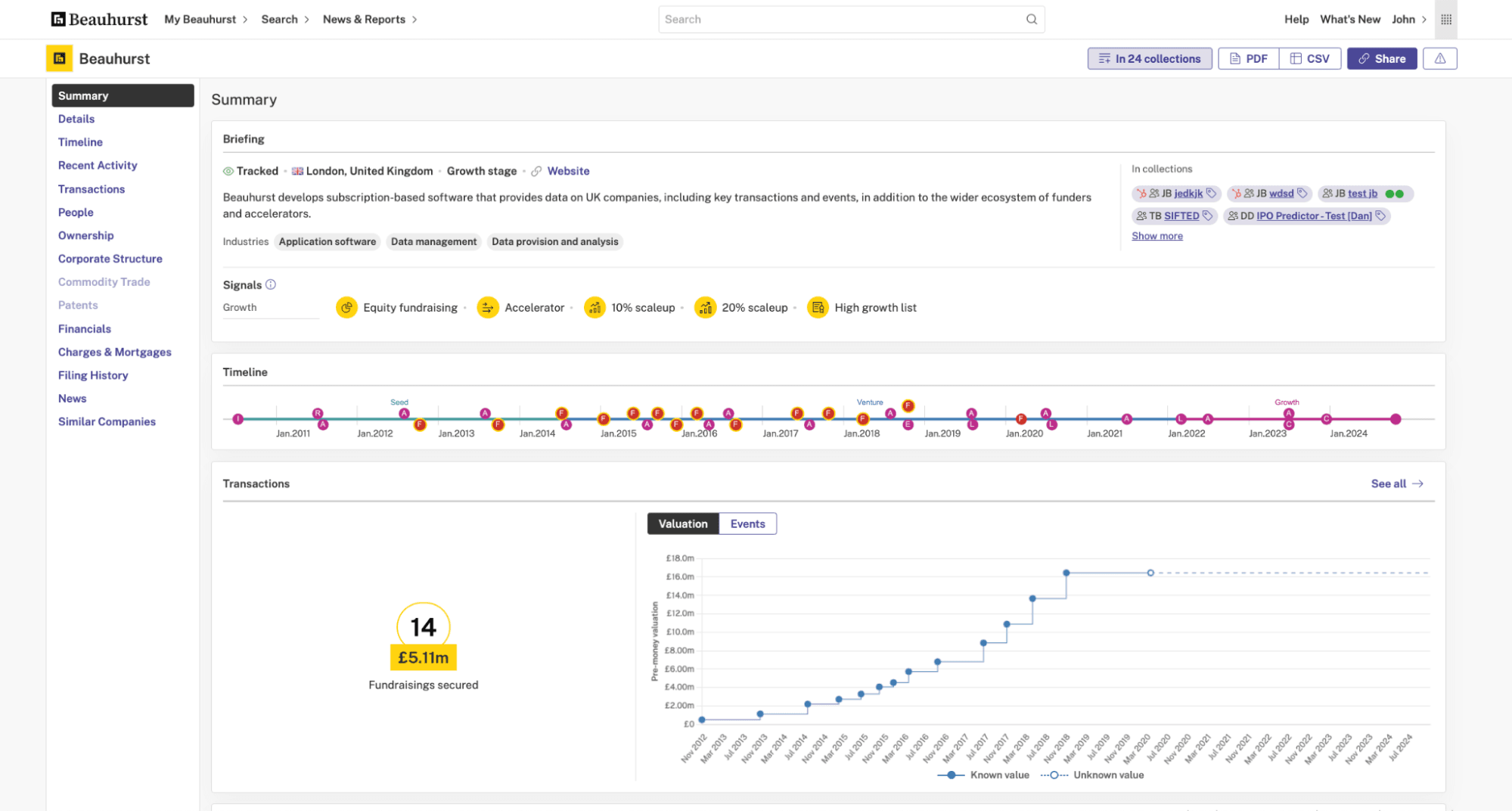The image size is (1512, 811).
Task: Click the tag icon on wdsd collection
Action: pos(1302,193)
